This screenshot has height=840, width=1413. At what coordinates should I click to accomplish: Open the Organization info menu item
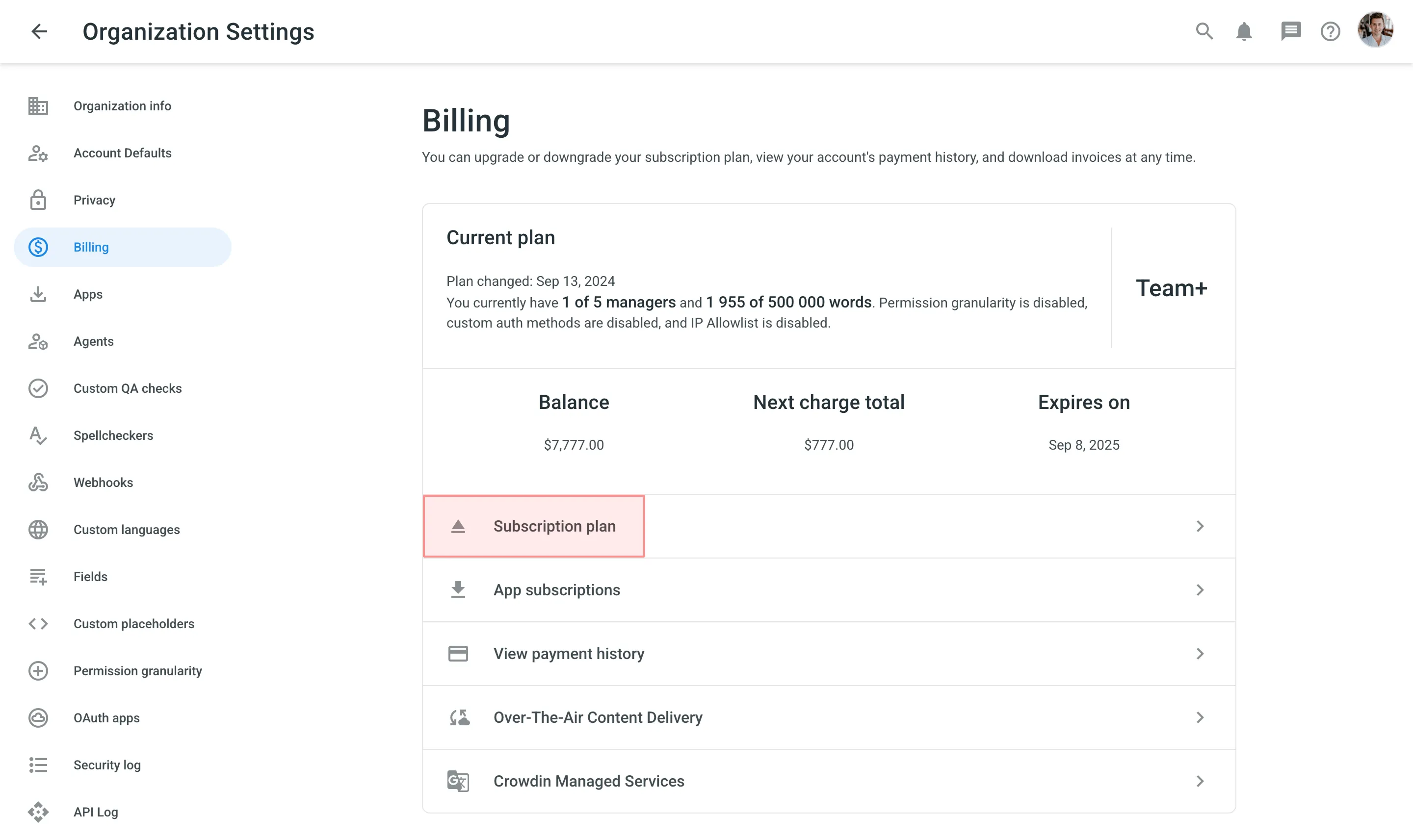122,106
